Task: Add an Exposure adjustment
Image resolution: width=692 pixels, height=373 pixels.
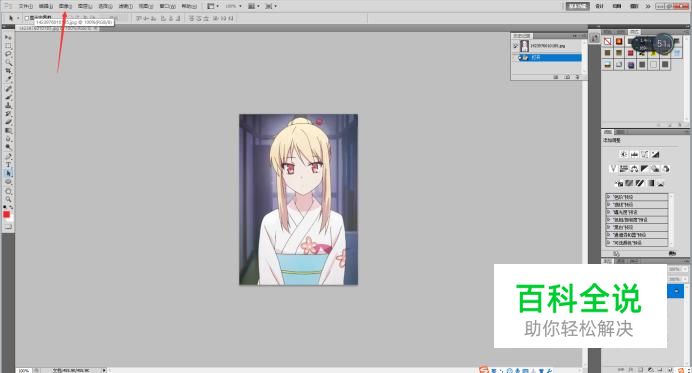Action: [x=655, y=154]
